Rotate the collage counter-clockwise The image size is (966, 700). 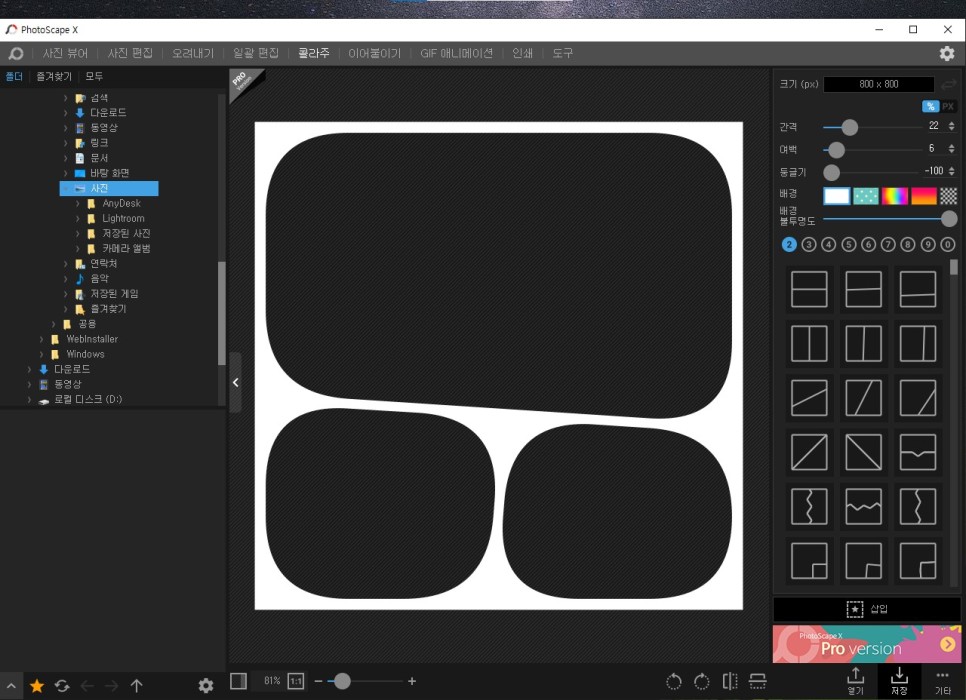click(674, 682)
